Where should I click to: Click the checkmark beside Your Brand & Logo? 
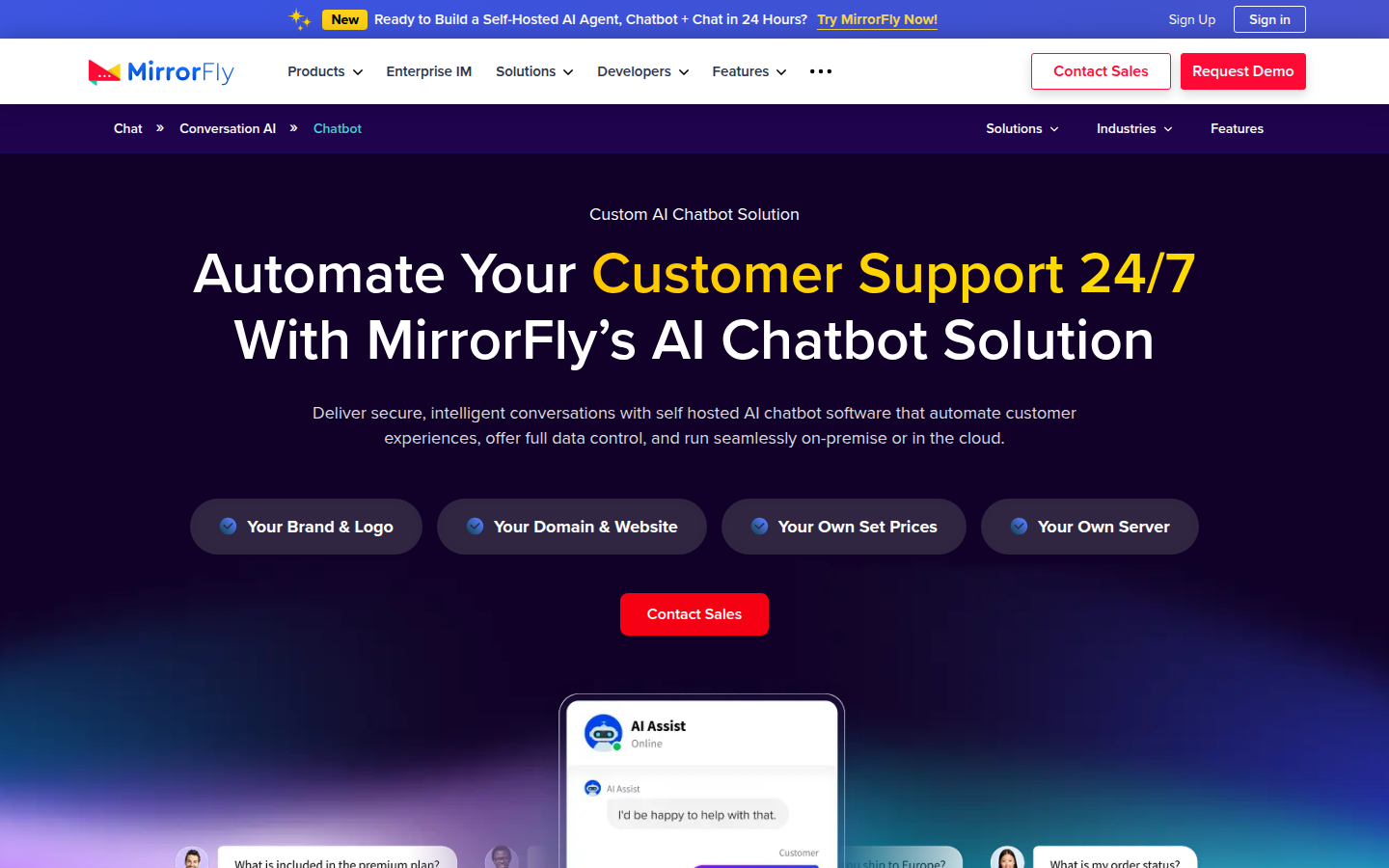[x=229, y=526]
